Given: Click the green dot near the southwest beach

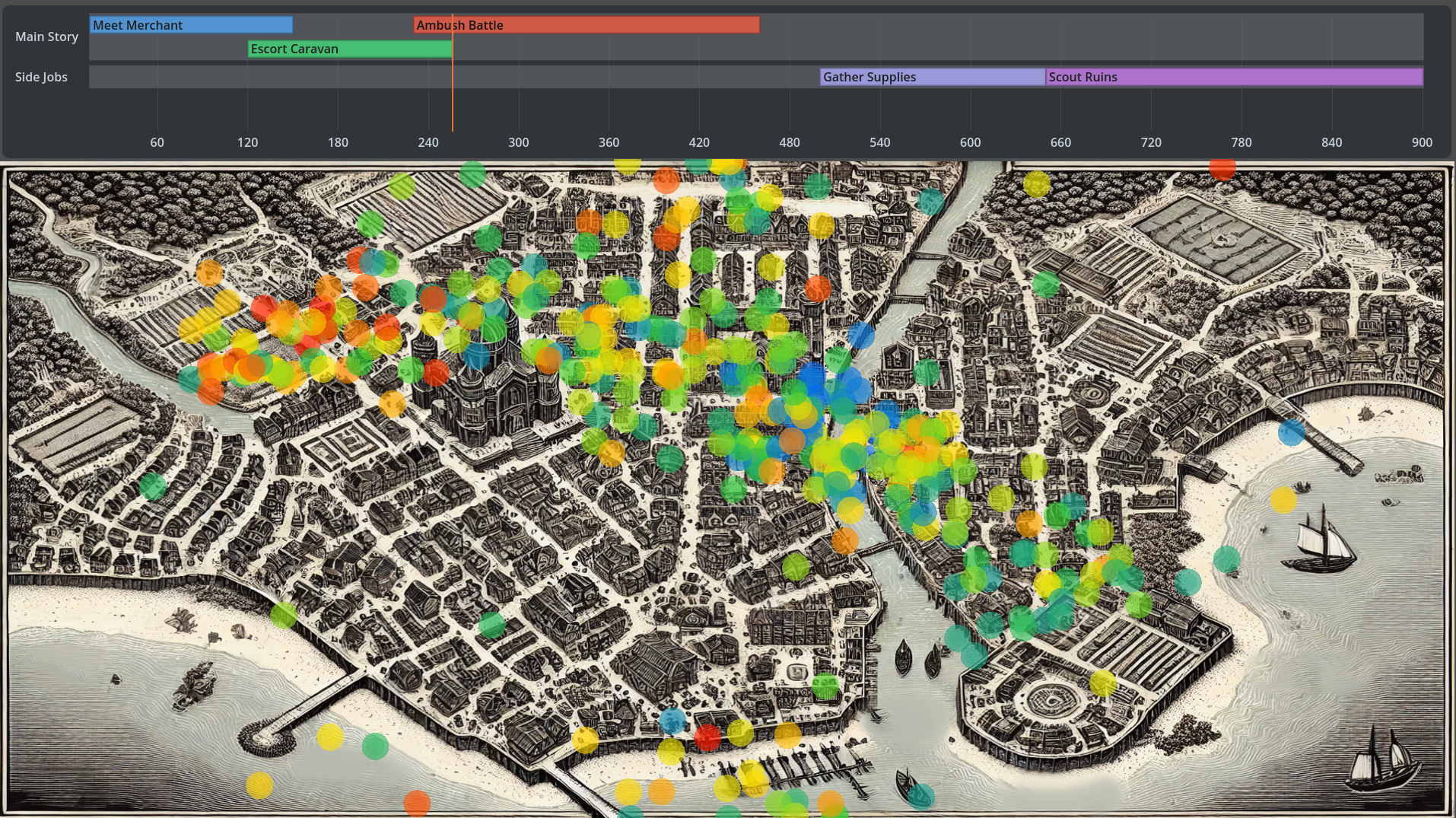Looking at the screenshot, I should click(x=283, y=614).
